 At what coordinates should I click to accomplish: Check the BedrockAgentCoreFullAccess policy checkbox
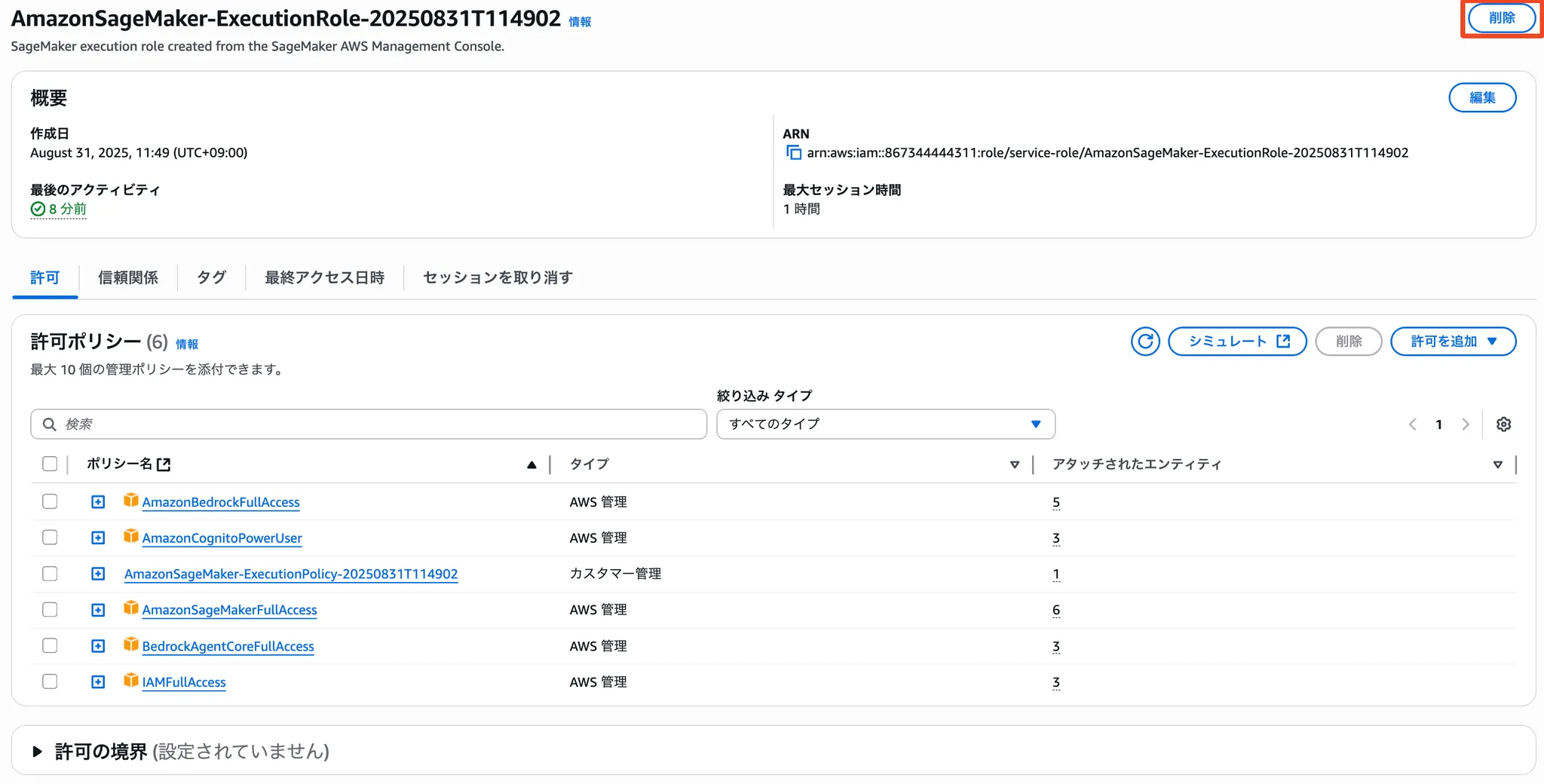click(50, 645)
